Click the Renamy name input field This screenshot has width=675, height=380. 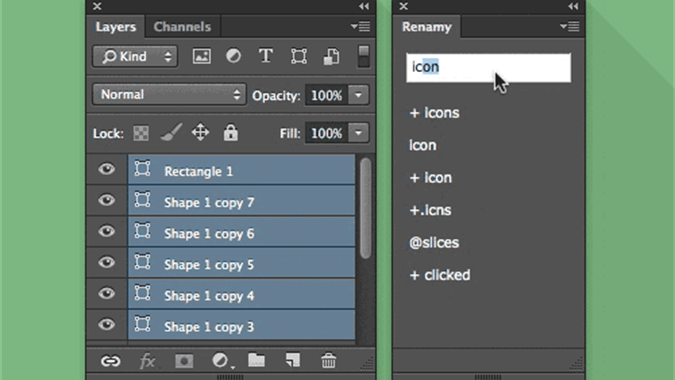point(489,68)
